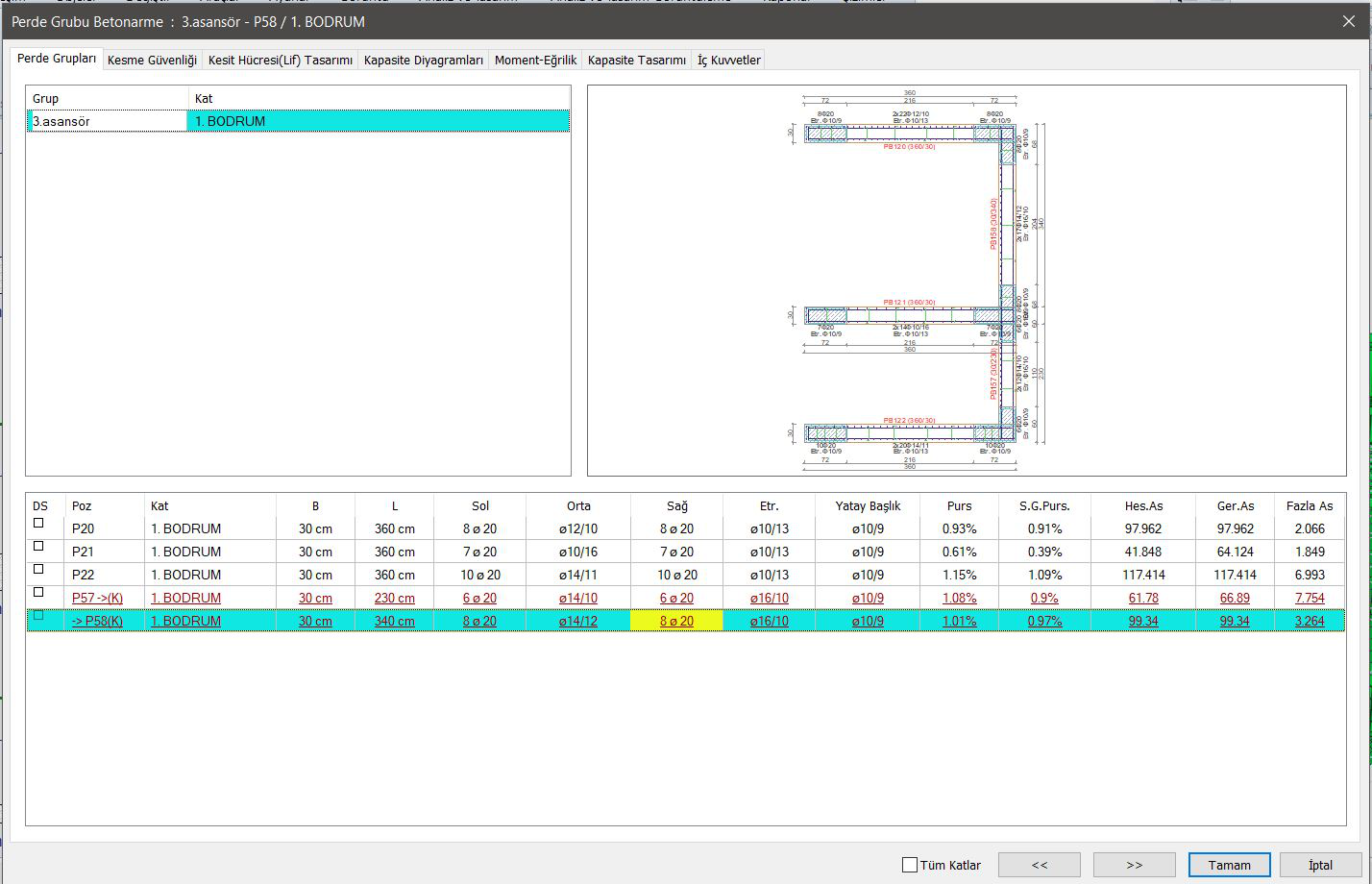
Task: Click the Orta column header
Action: click(578, 505)
